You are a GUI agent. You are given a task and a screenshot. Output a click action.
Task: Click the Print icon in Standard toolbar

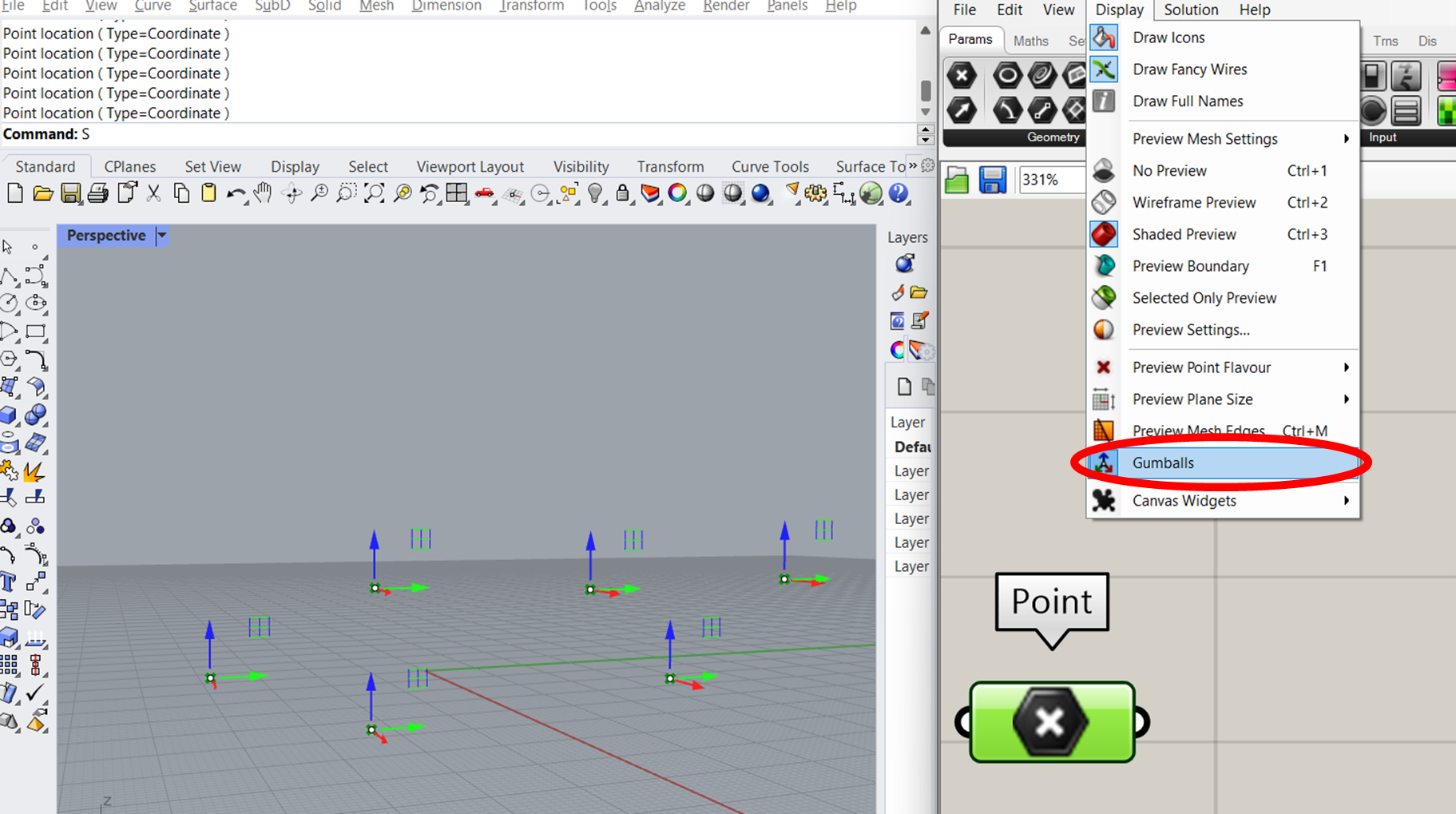point(98,193)
